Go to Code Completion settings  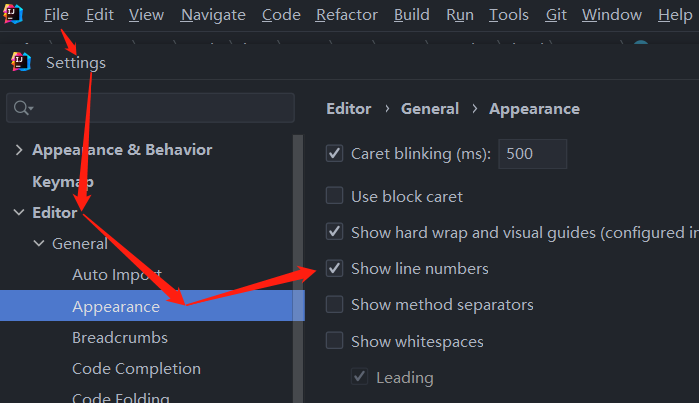(x=136, y=369)
